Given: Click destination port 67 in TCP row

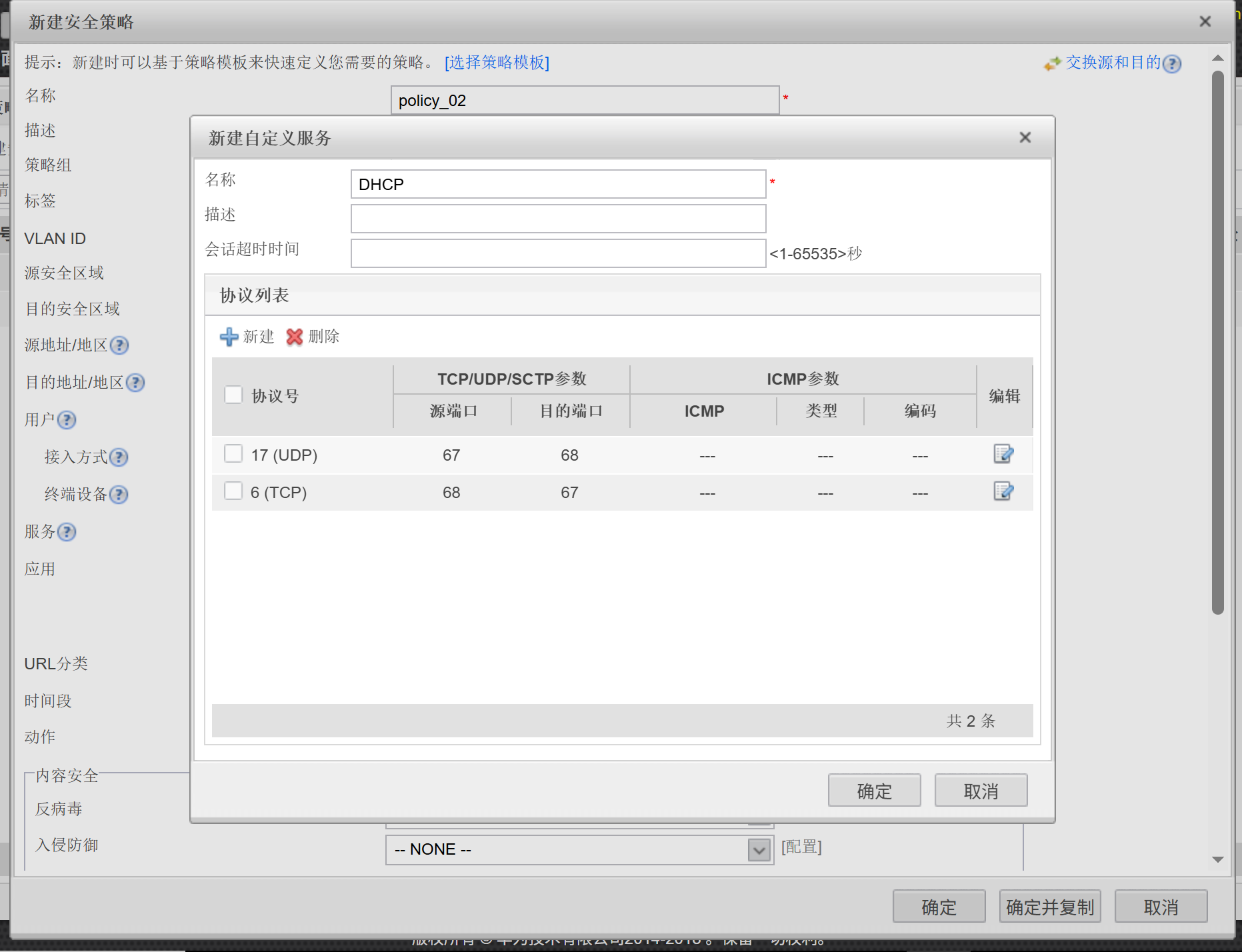Looking at the screenshot, I should pyautogui.click(x=569, y=493).
